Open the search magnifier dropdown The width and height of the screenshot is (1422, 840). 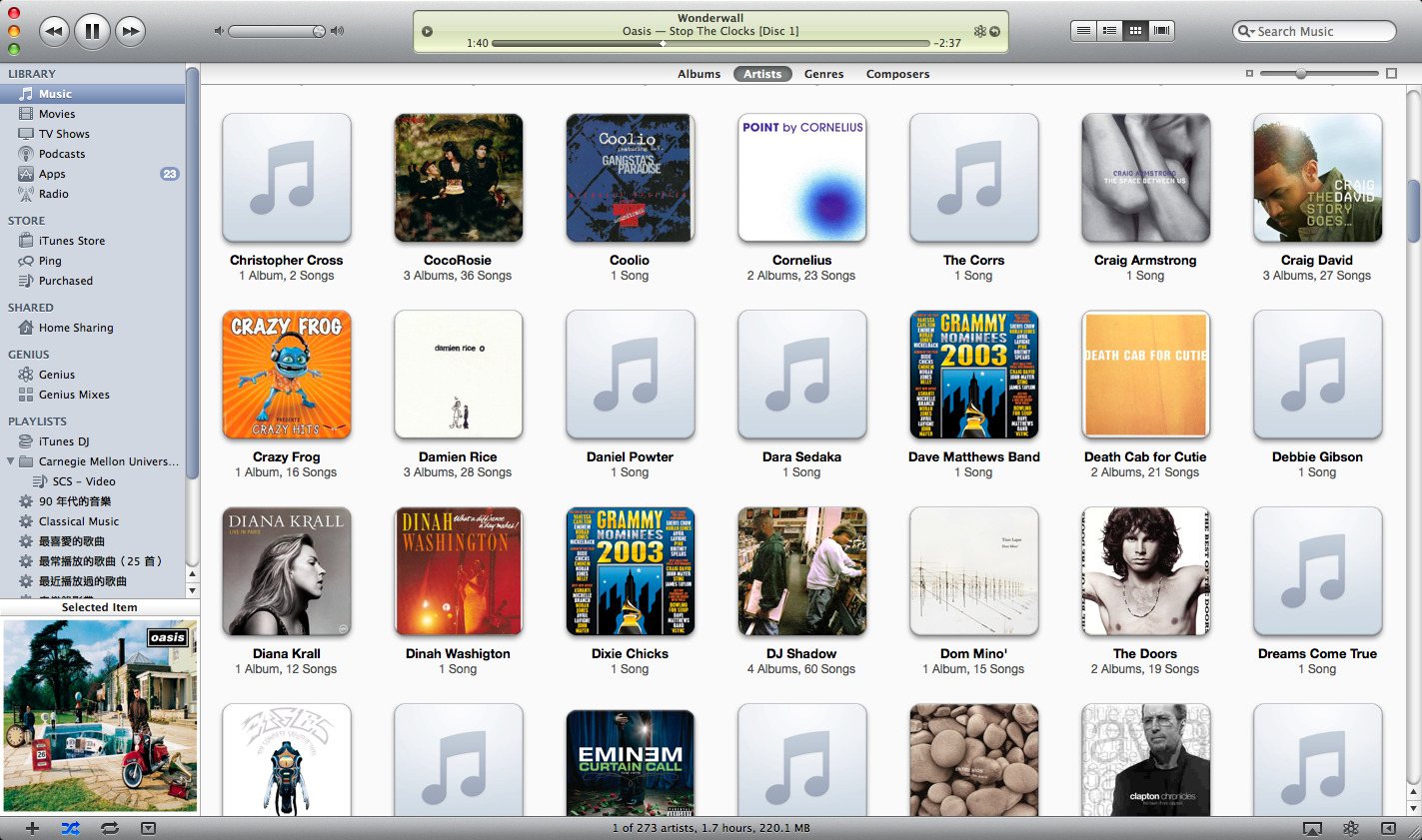point(1246,31)
